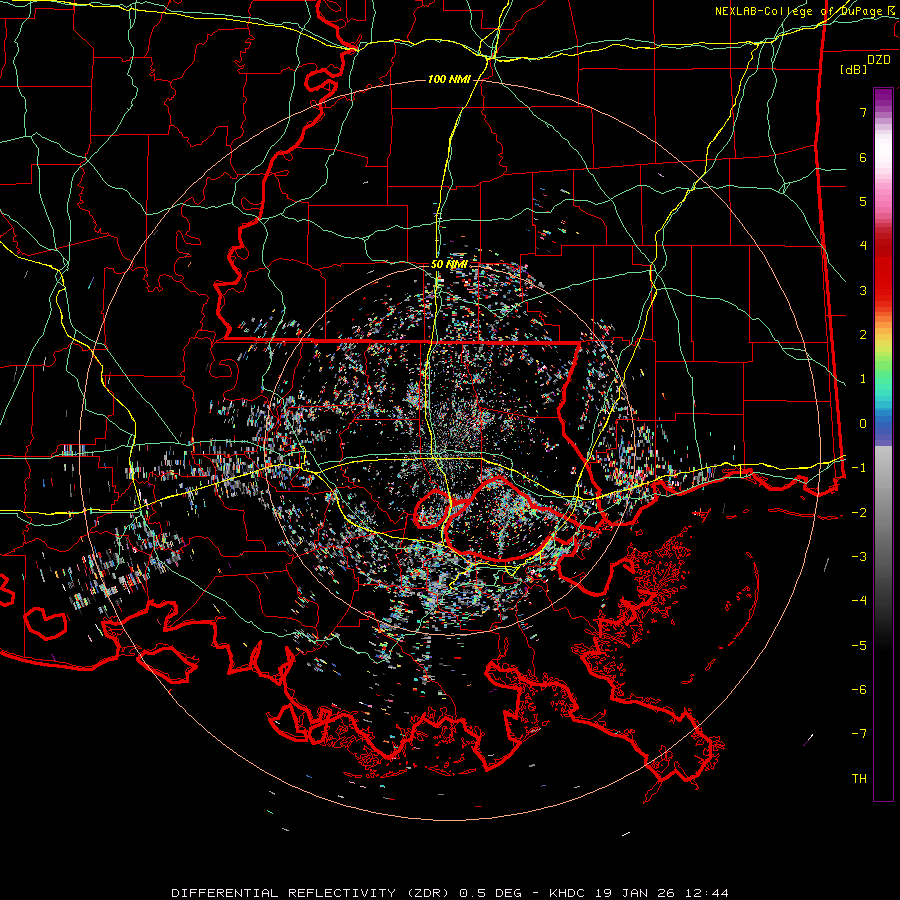
Task: Click the green band of the color bar
Action: coord(883,367)
